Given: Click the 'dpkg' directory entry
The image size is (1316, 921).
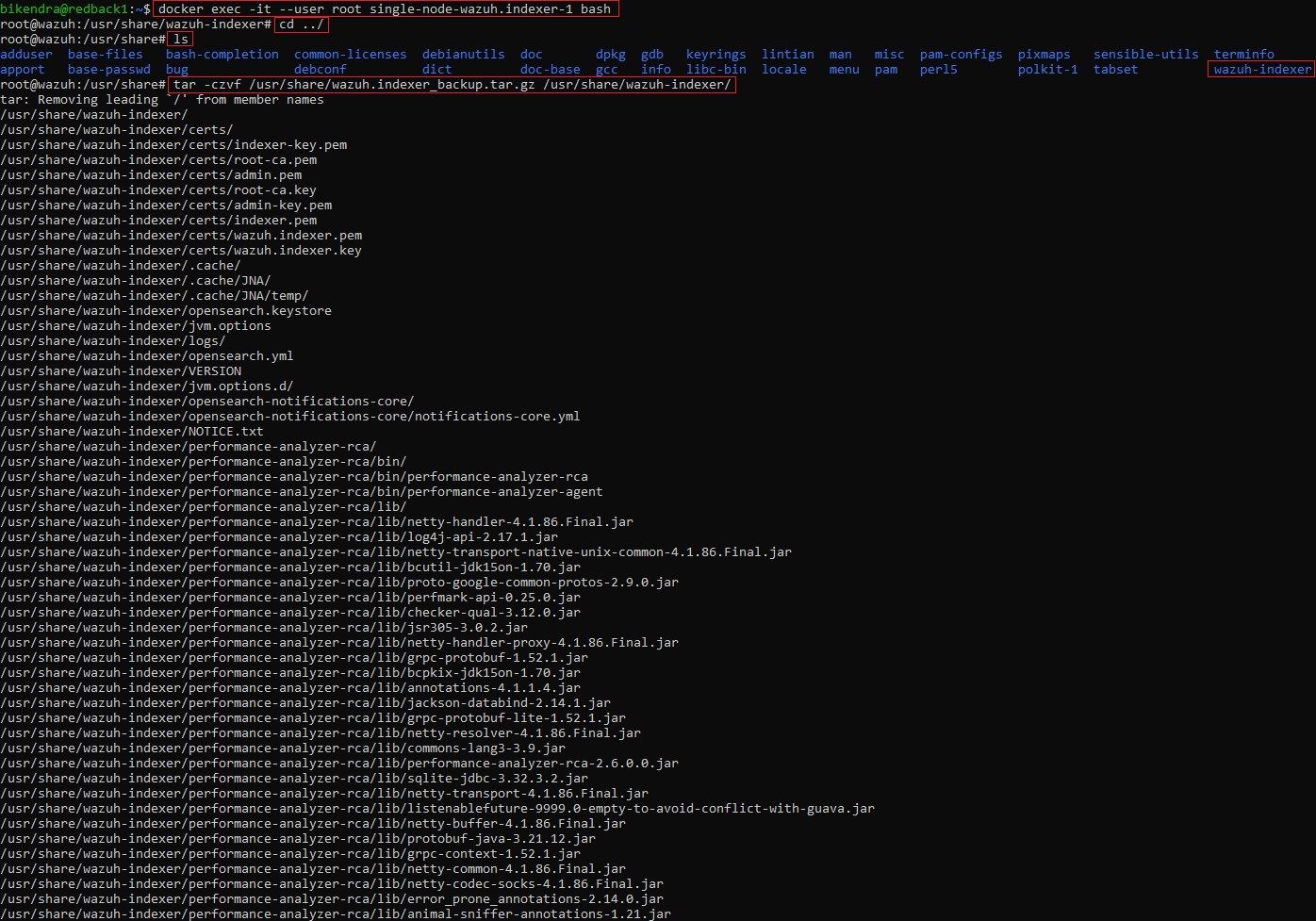Looking at the screenshot, I should coord(611,55).
